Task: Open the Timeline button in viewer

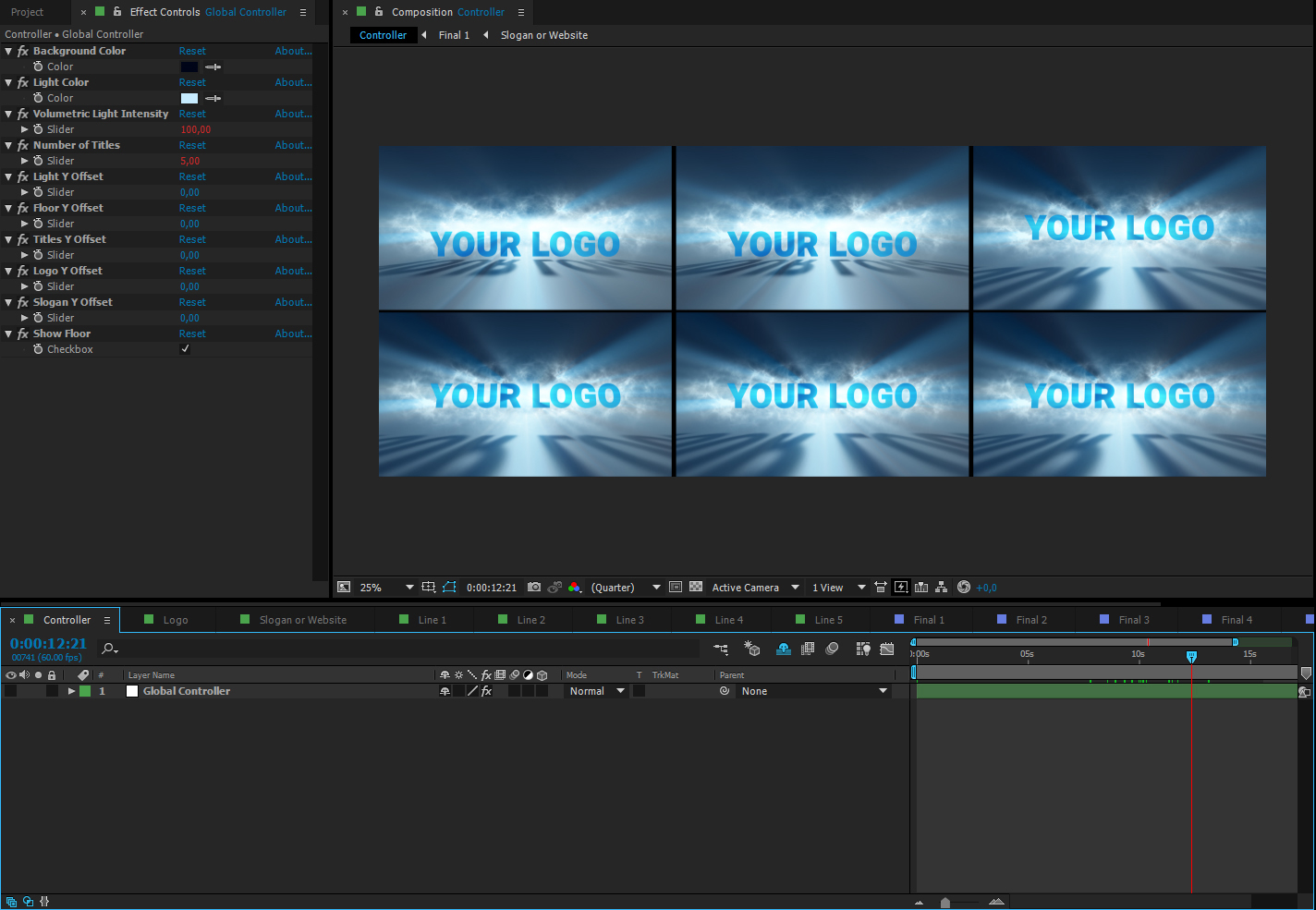Action: pyautogui.click(x=921, y=588)
